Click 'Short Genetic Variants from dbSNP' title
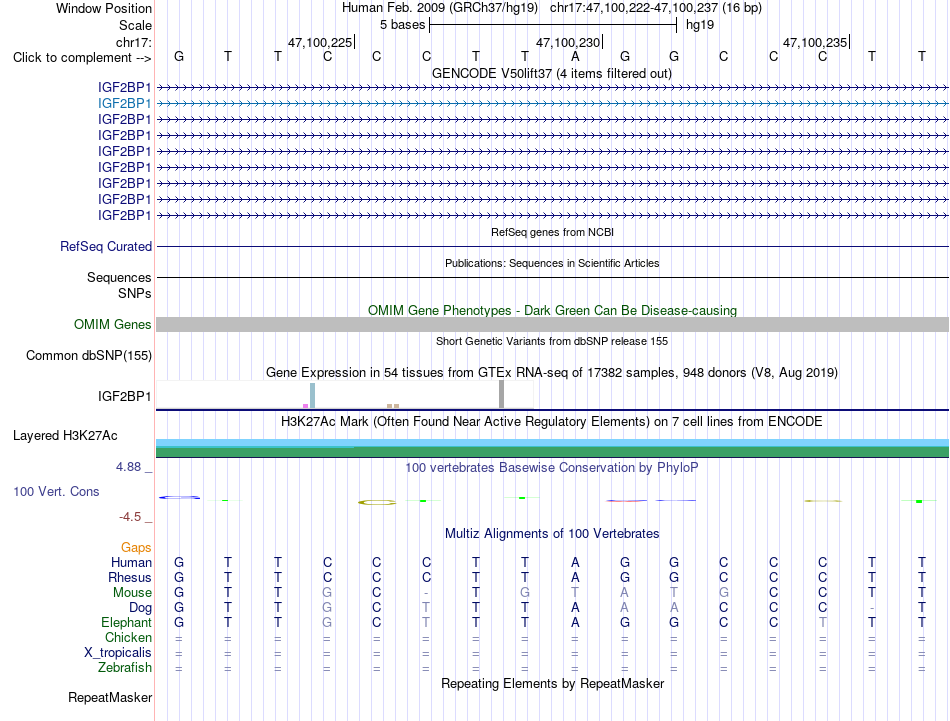The height and width of the screenshot is (721, 950). click(552, 341)
